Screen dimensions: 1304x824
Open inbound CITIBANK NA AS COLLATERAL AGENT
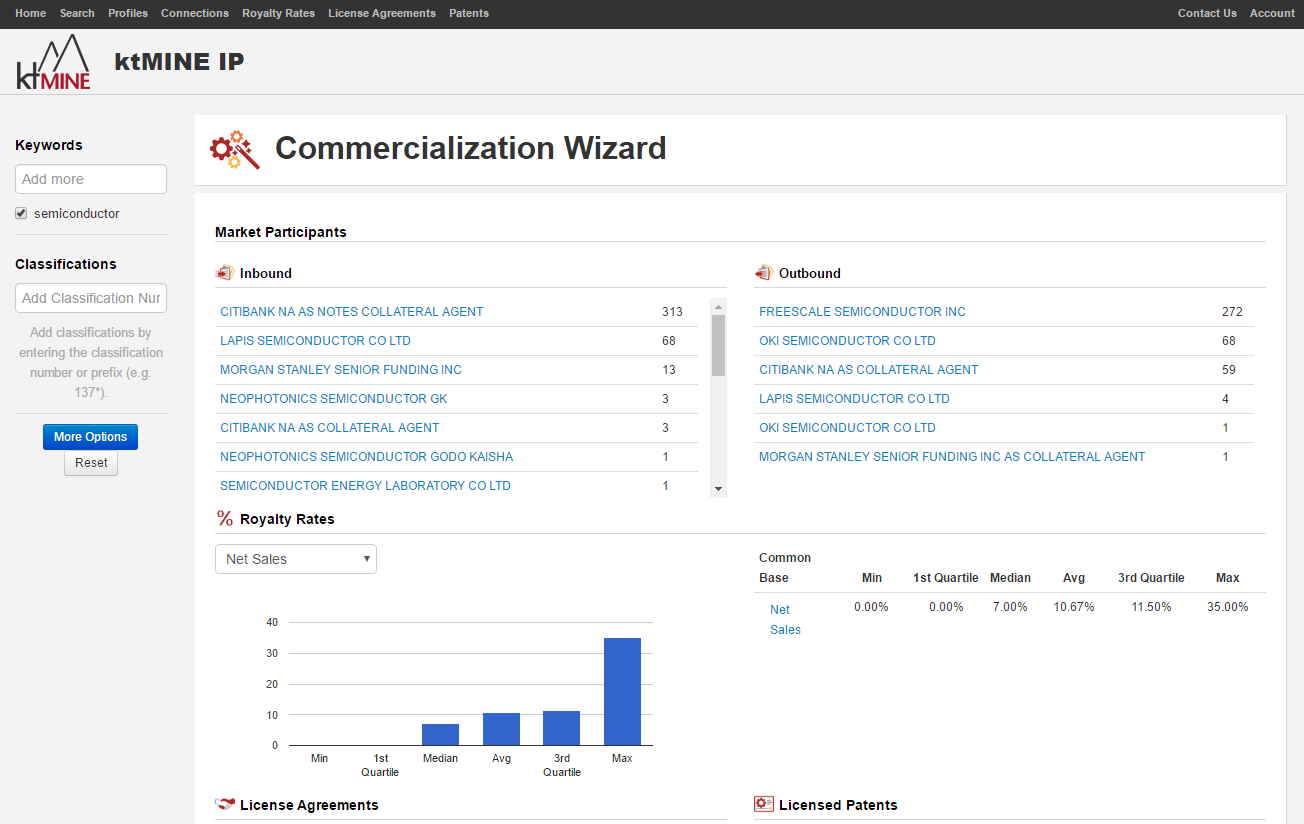point(329,428)
